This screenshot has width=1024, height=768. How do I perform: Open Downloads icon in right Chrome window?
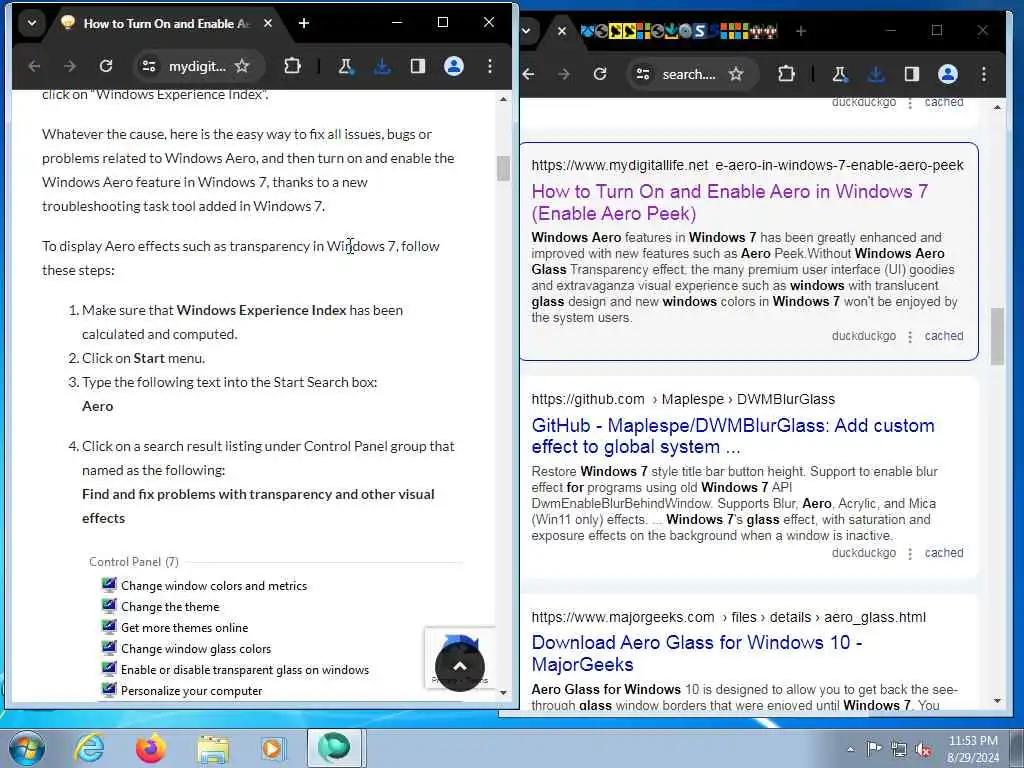876,74
